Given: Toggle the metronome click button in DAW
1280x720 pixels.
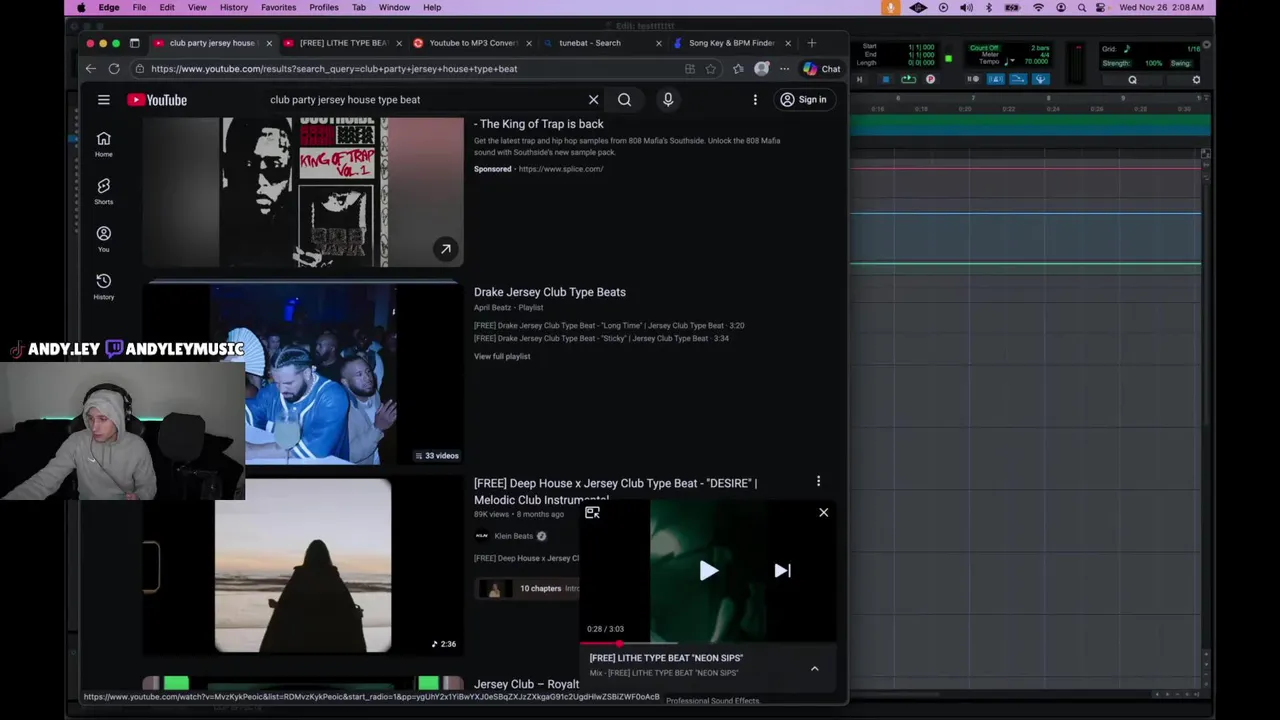Looking at the screenshot, I should click(996, 79).
